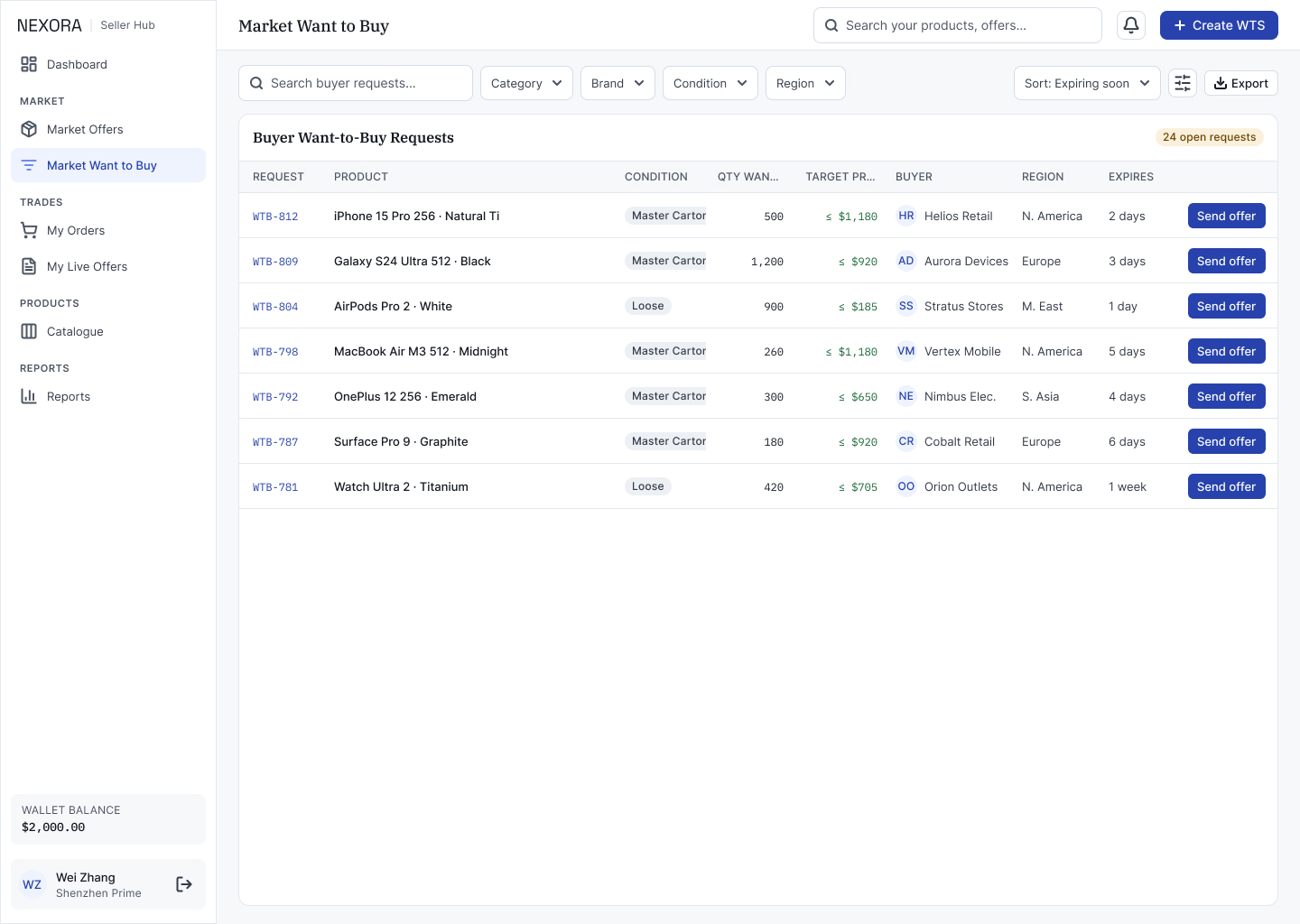Click the TARGET PR... column header
The height and width of the screenshot is (924, 1300).
tap(840, 177)
